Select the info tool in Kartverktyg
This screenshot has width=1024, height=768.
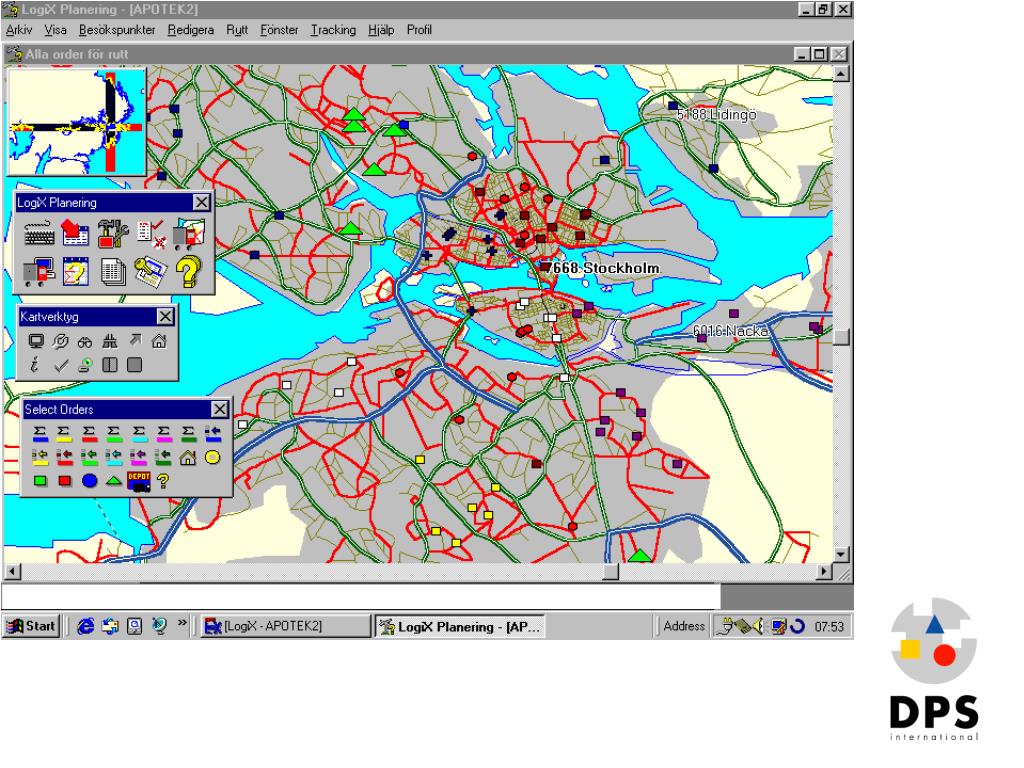coord(35,365)
